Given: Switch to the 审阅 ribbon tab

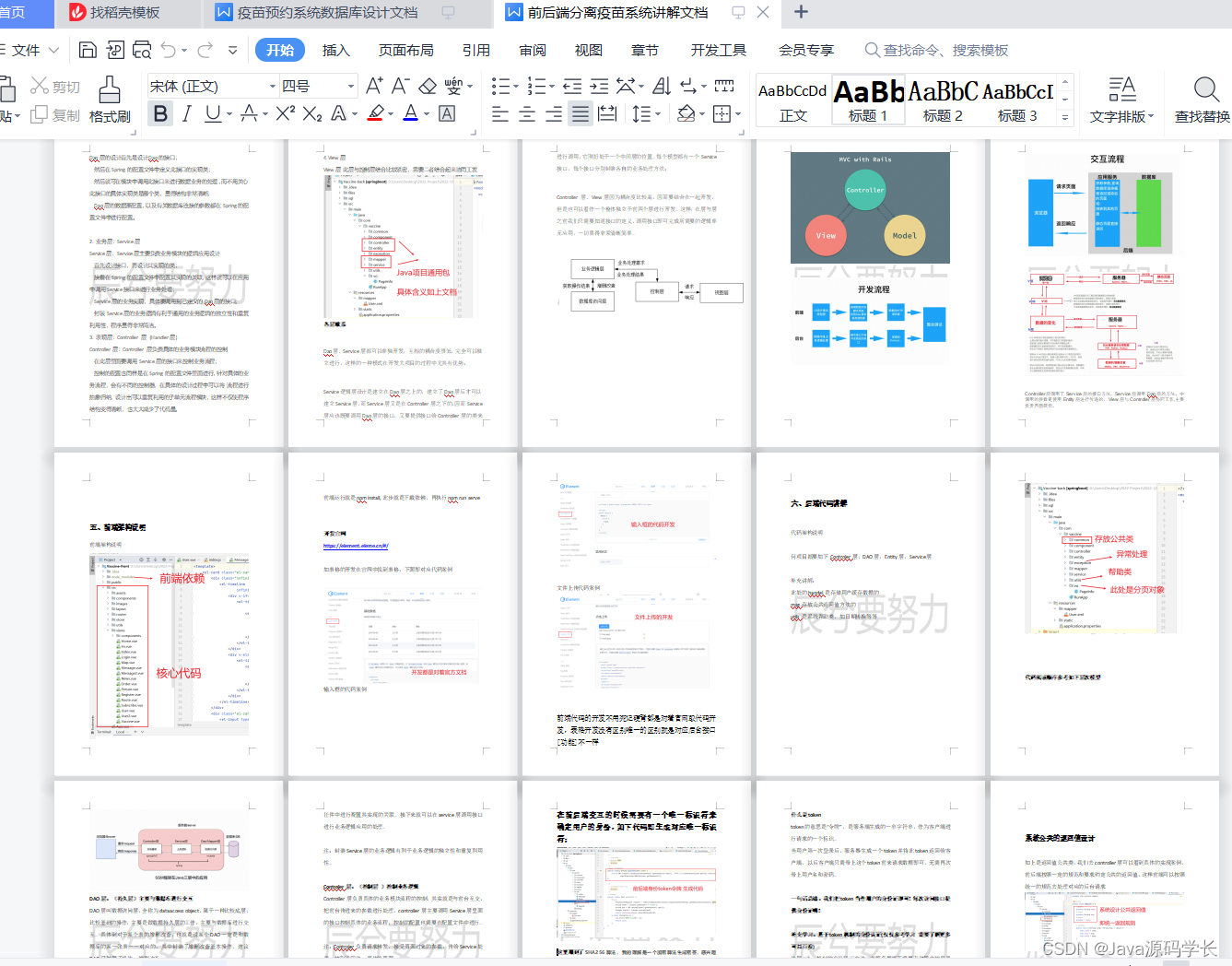Looking at the screenshot, I should click(533, 50).
